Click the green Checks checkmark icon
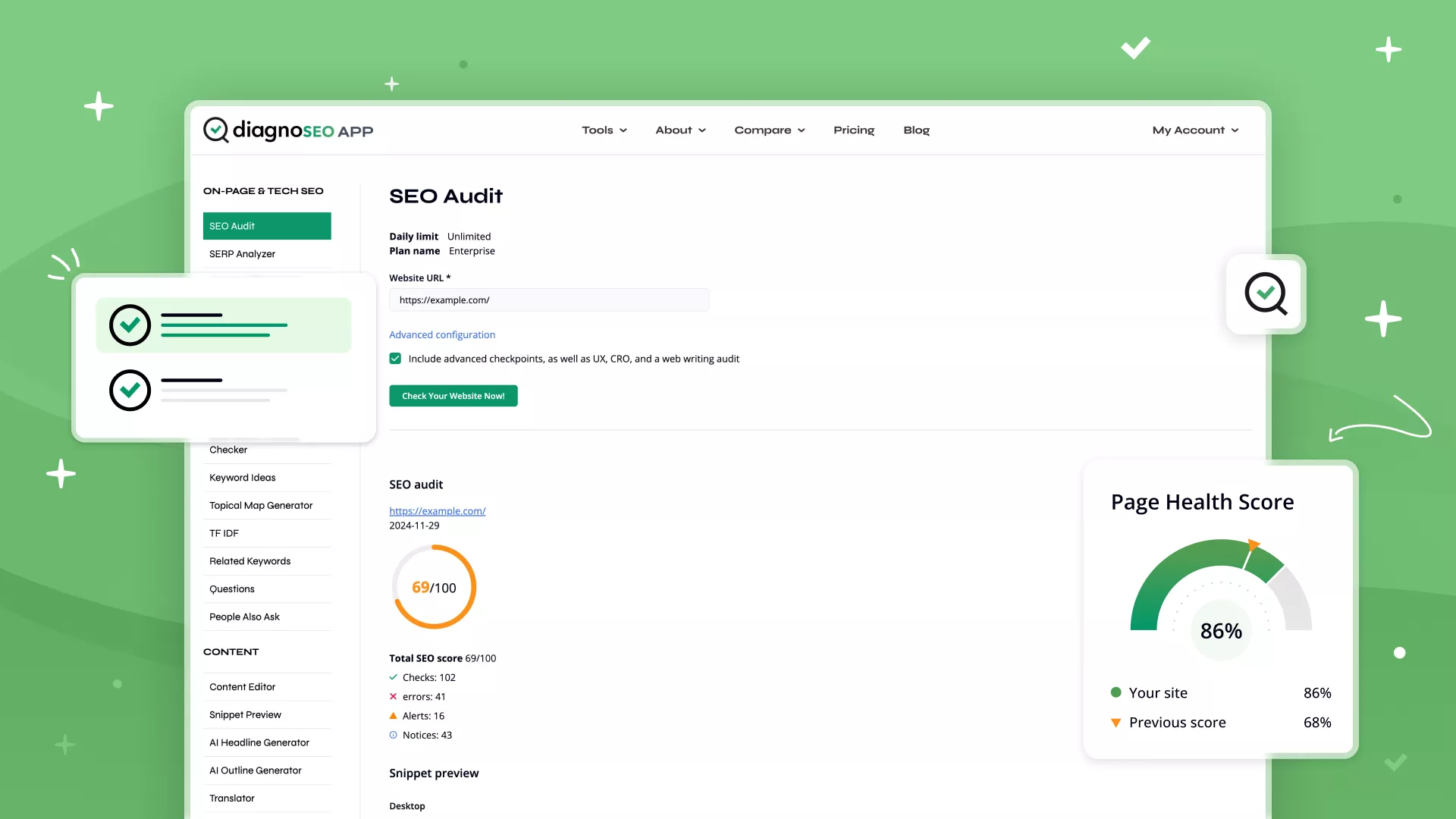This screenshot has height=819, width=1456. [393, 677]
